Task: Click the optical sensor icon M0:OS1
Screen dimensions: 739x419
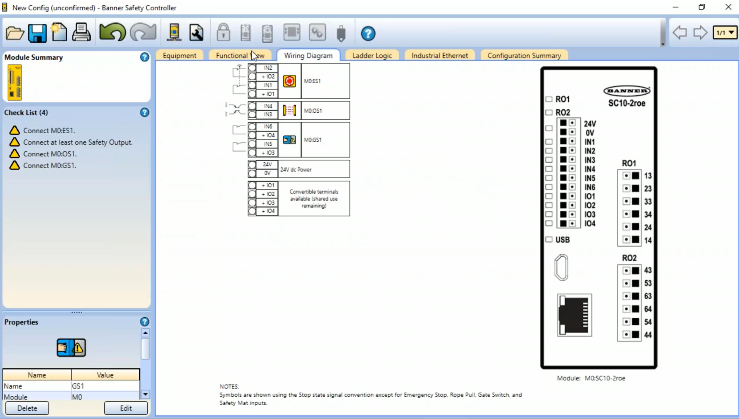Action: [x=289, y=111]
